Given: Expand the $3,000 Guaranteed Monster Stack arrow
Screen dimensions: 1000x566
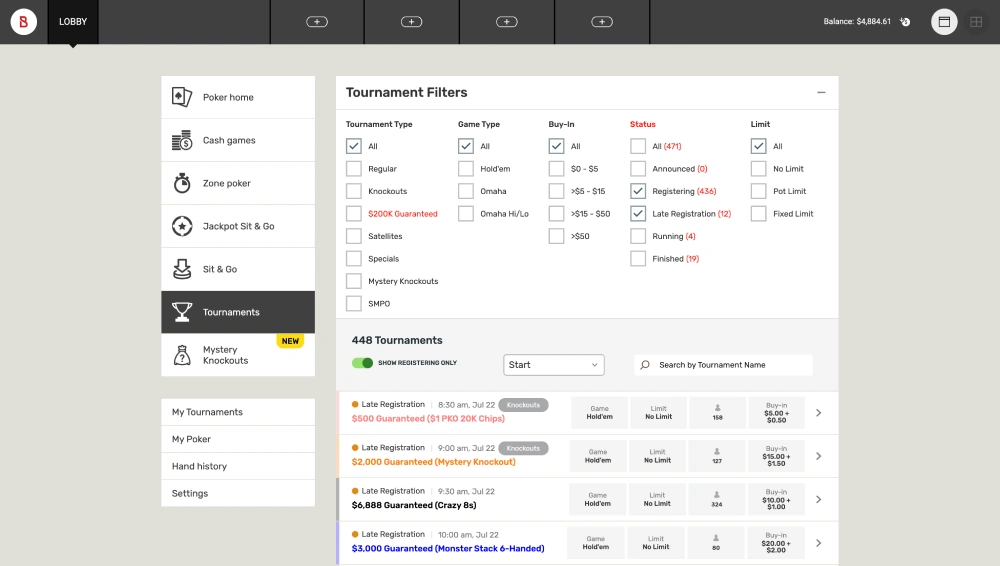Looking at the screenshot, I should point(818,543).
